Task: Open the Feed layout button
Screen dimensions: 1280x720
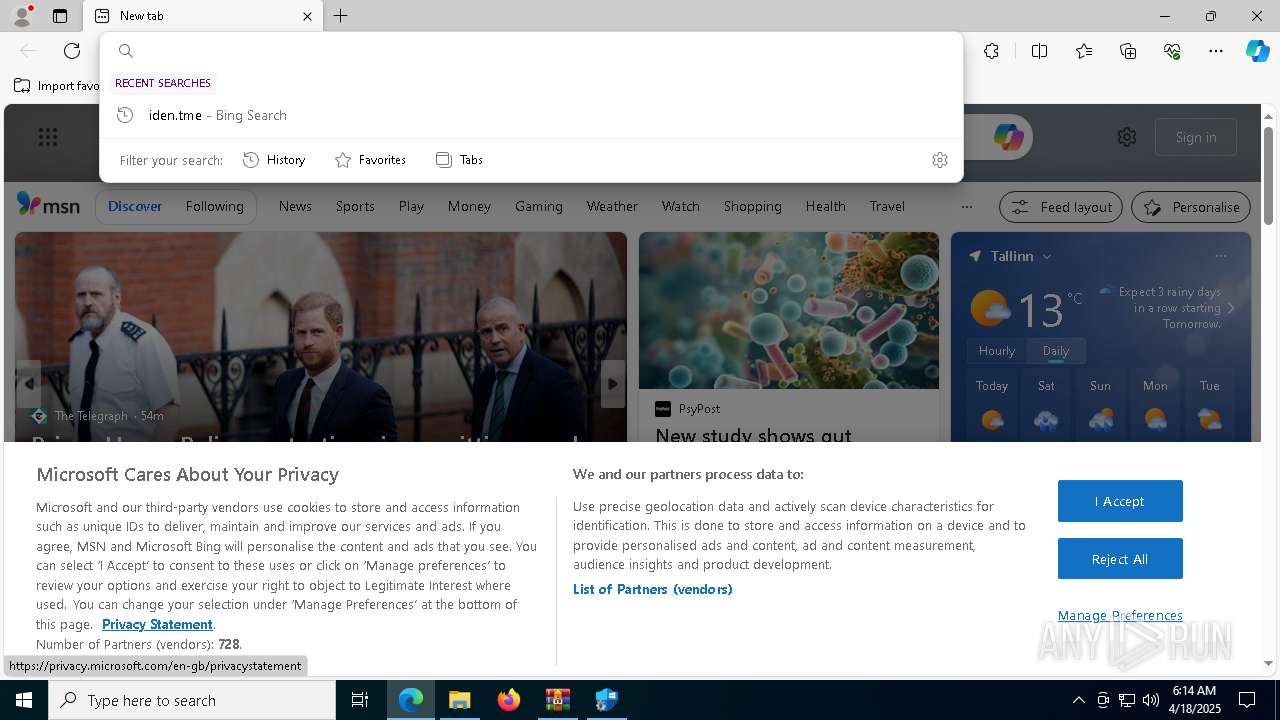Action: click(1061, 207)
